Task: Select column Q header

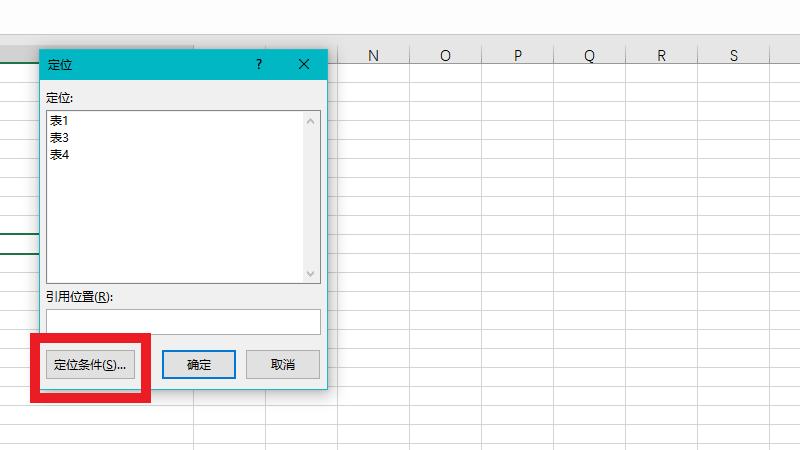Action: point(589,56)
